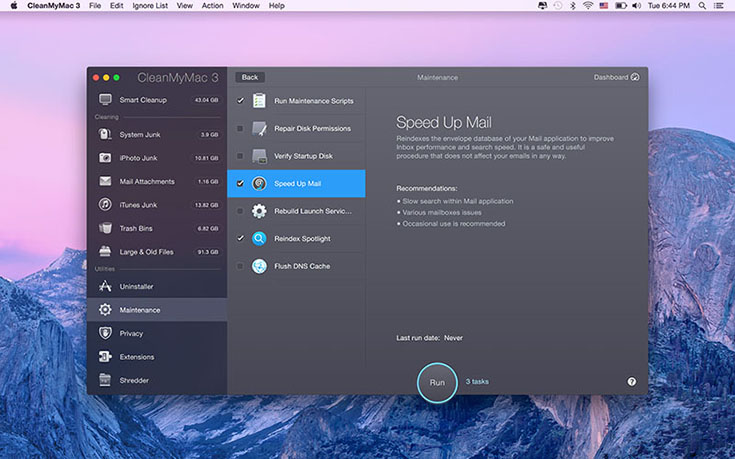
Task: Click the Verify Startup Disk icon
Action: point(259,156)
